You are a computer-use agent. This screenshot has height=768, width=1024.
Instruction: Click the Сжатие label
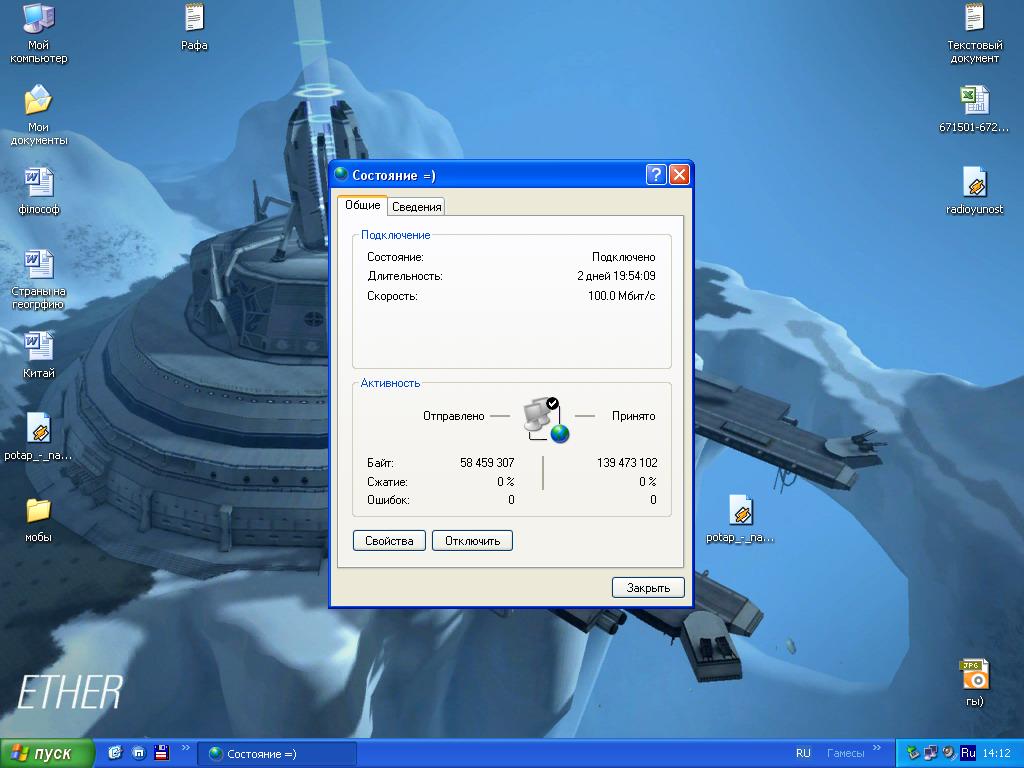[x=387, y=482]
